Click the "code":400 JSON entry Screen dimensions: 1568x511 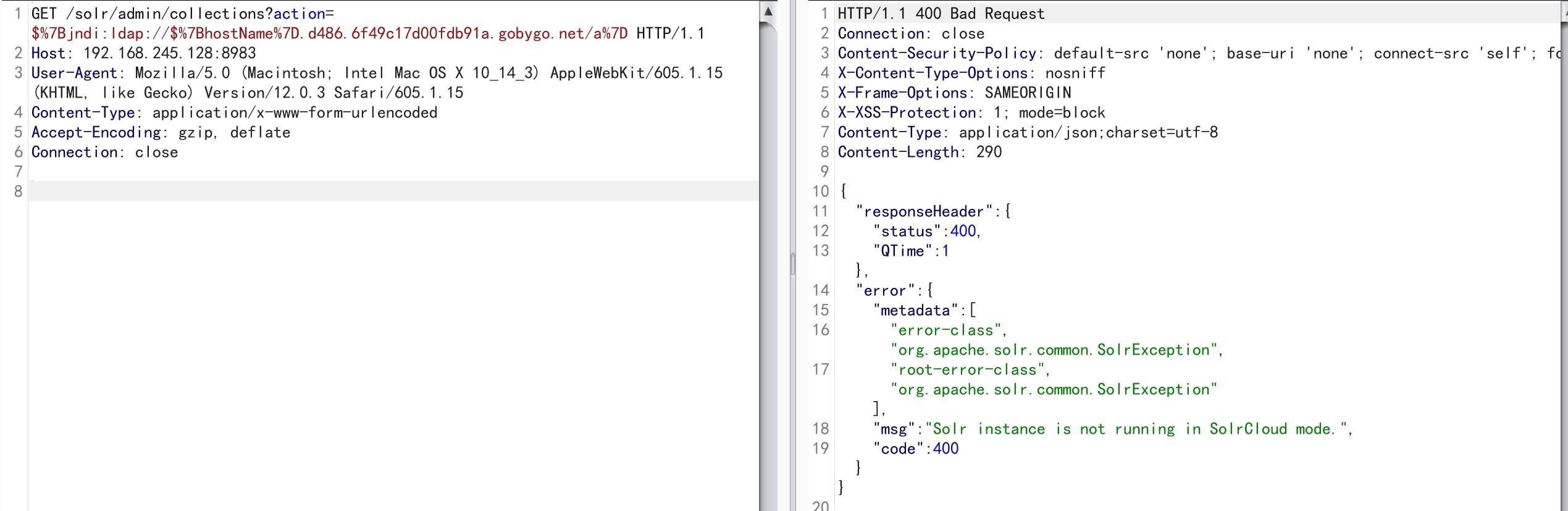pos(916,449)
